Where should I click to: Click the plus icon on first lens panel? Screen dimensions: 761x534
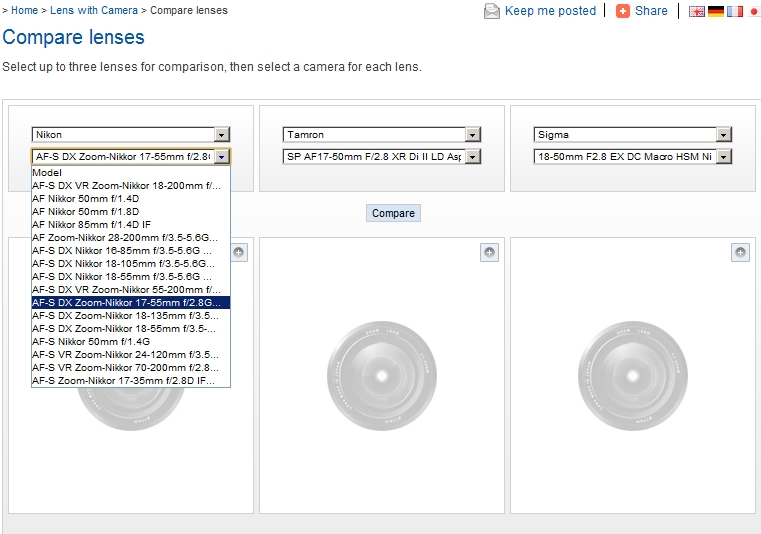pos(238,252)
